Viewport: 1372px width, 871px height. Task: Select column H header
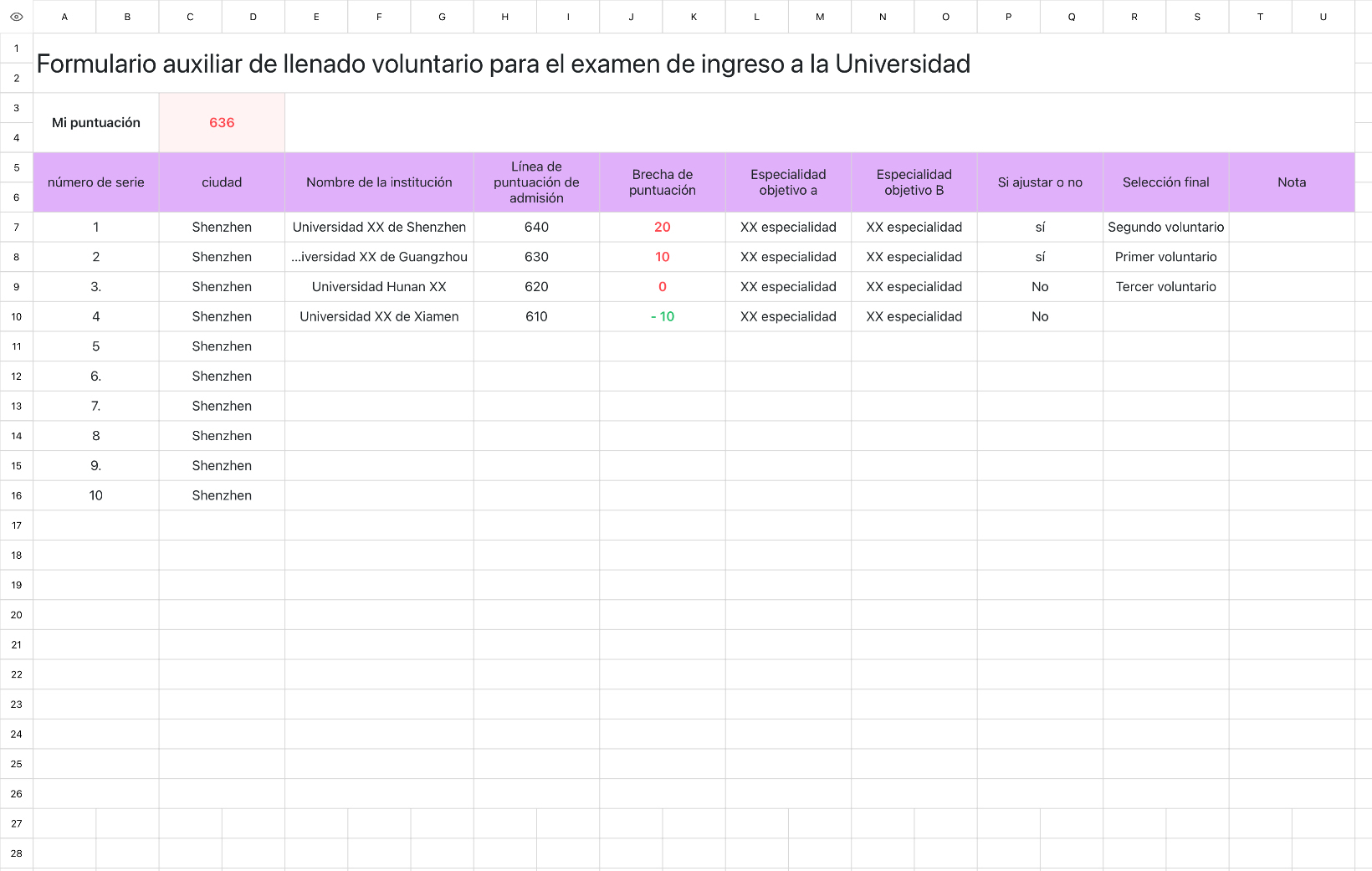(505, 17)
